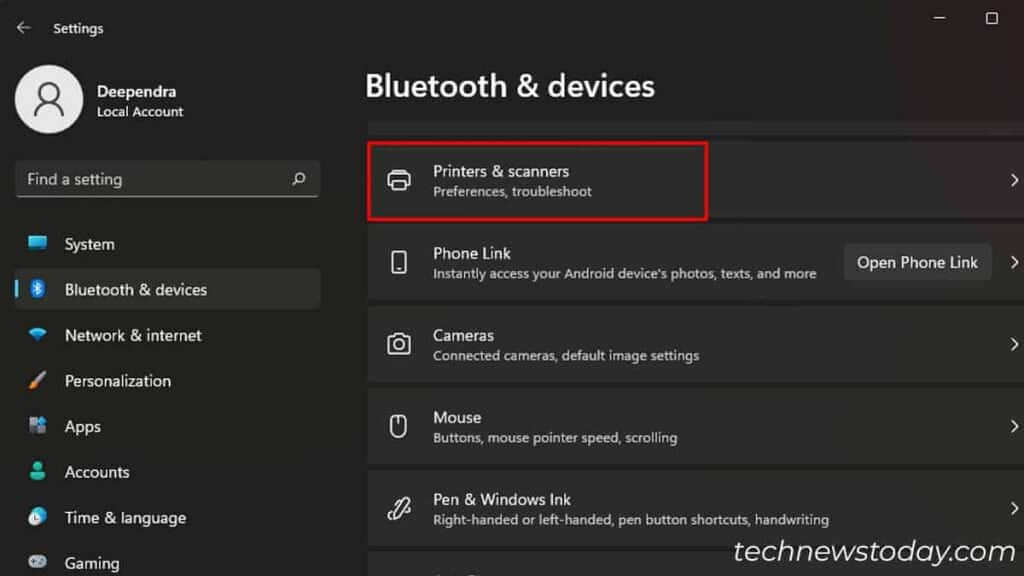
Task: Click the System monitor icon in the sidebar
Action: pyautogui.click(x=38, y=243)
